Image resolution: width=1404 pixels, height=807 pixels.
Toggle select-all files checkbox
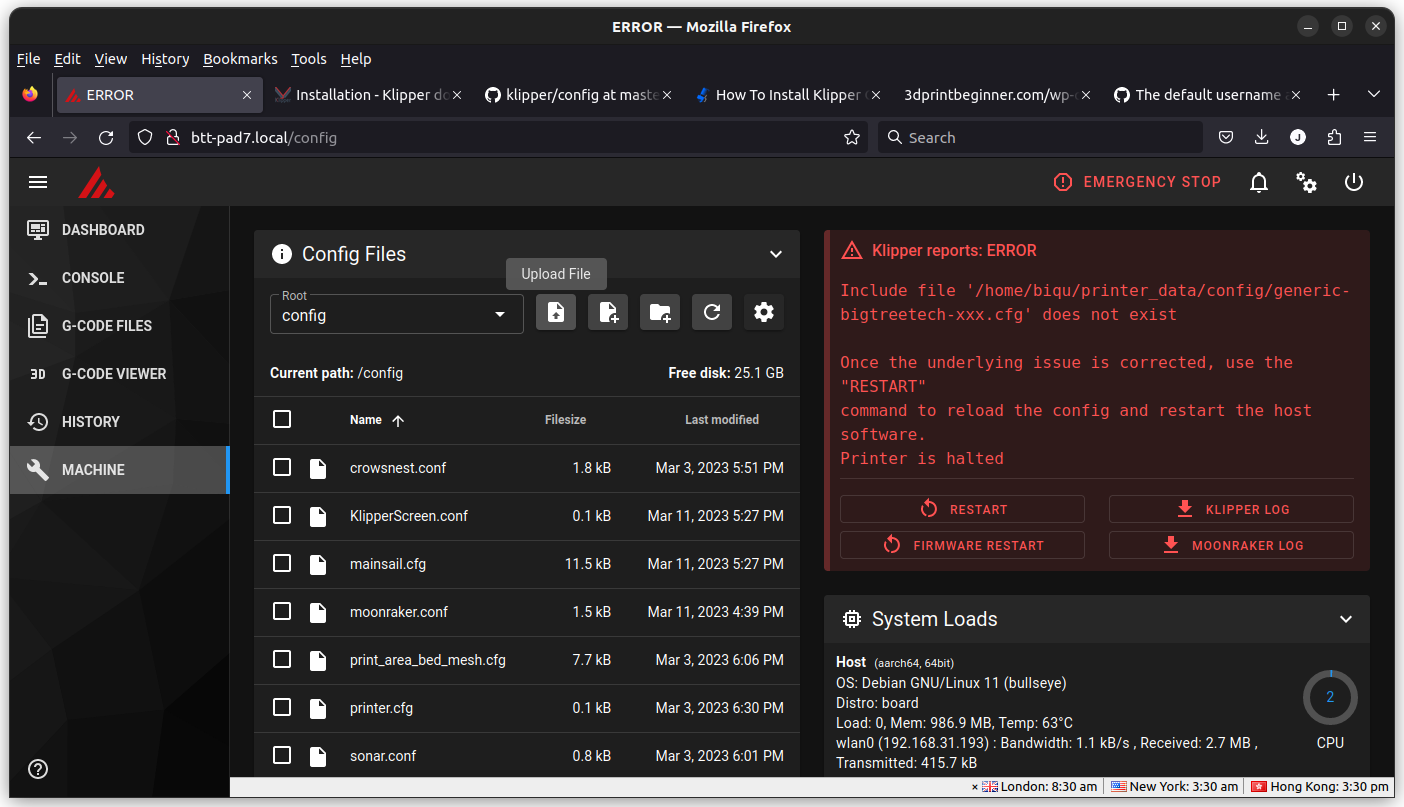tap(282, 419)
